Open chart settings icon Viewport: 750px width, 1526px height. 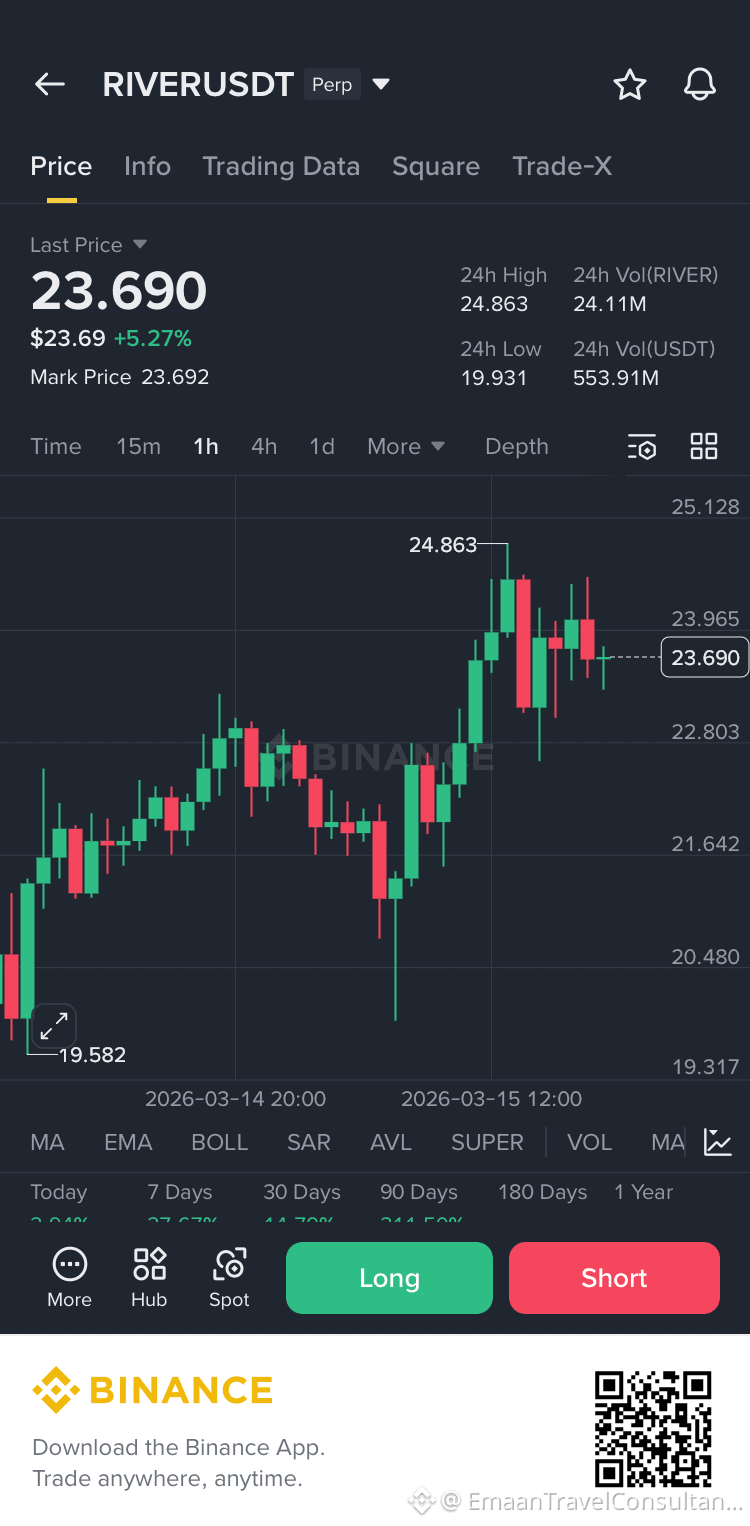(x=642, y=447)
